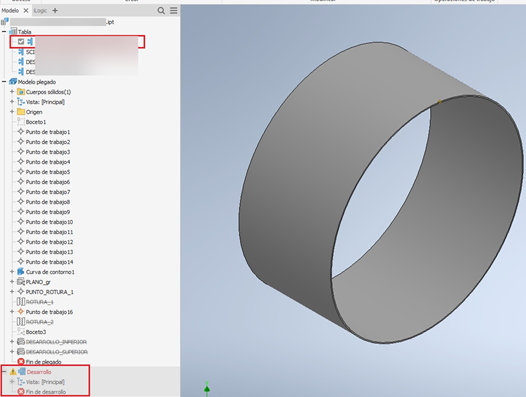This screenshot has width=526, height=397.
Task: Expand the Origen folder
Action: pyautogui.click(x=12, y=112)
